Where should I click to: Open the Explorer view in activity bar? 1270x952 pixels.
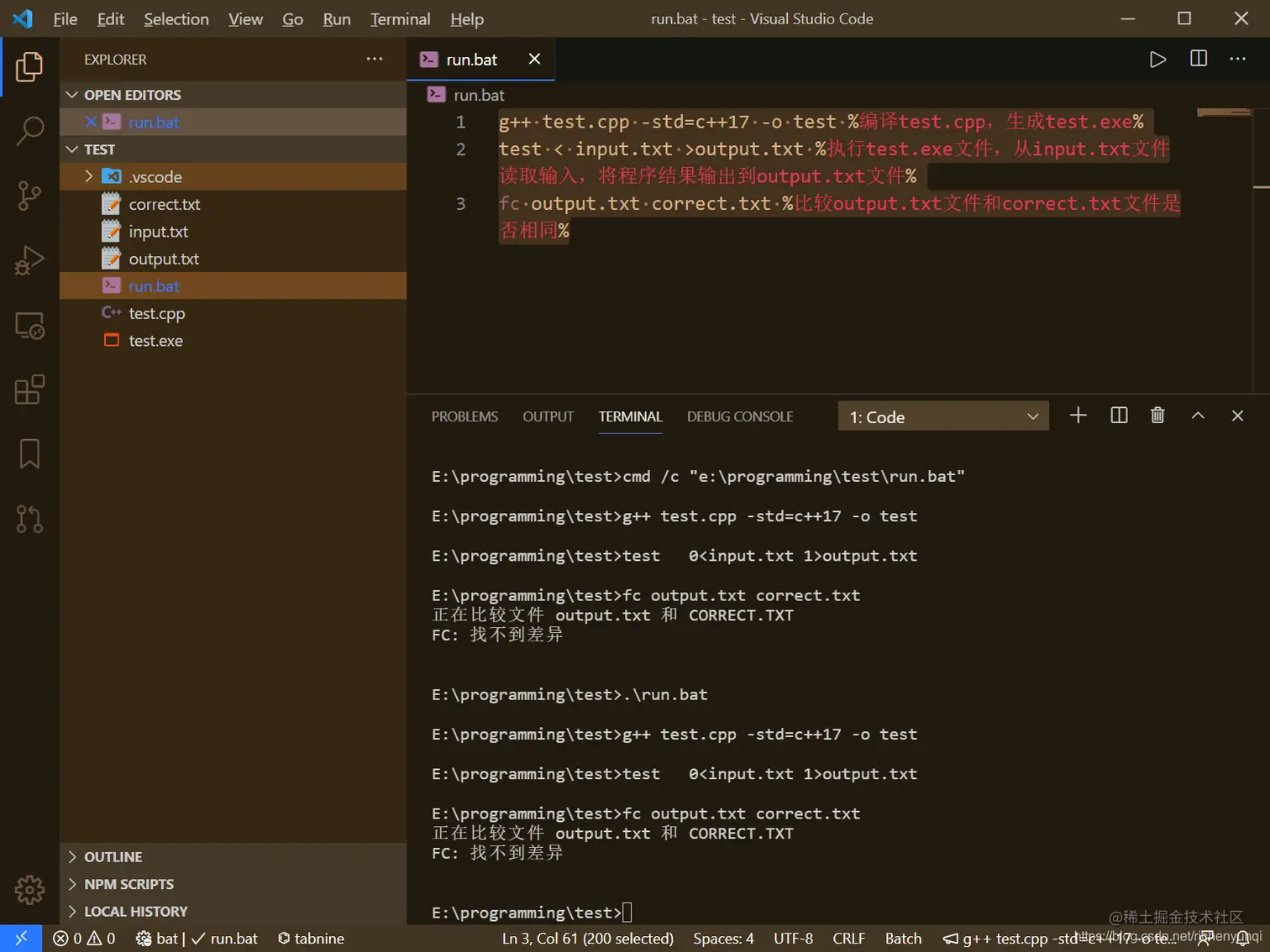coord(29,67)
